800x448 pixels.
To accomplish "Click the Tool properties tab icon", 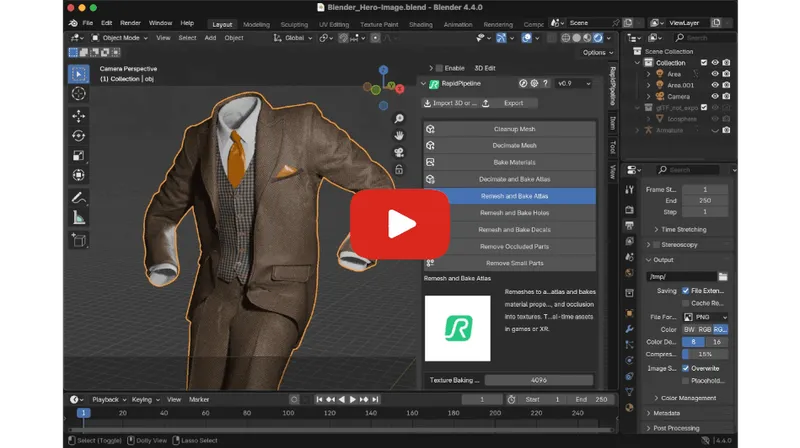I will coord(629,190).
